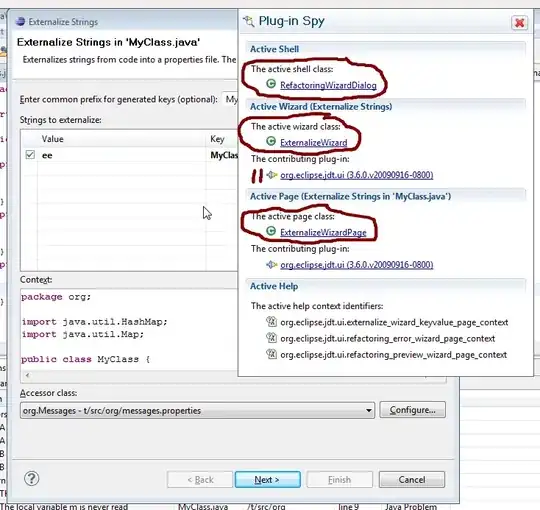The width and height of the screenshot is (540, 510).
Task: Open org.eclipse.jdt.ui plug-in link under Active Page
Action: (356, 264)
